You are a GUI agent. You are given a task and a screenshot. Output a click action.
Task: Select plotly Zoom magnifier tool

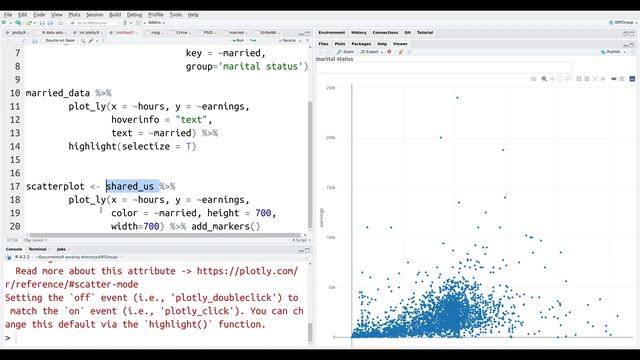(544, 79)
